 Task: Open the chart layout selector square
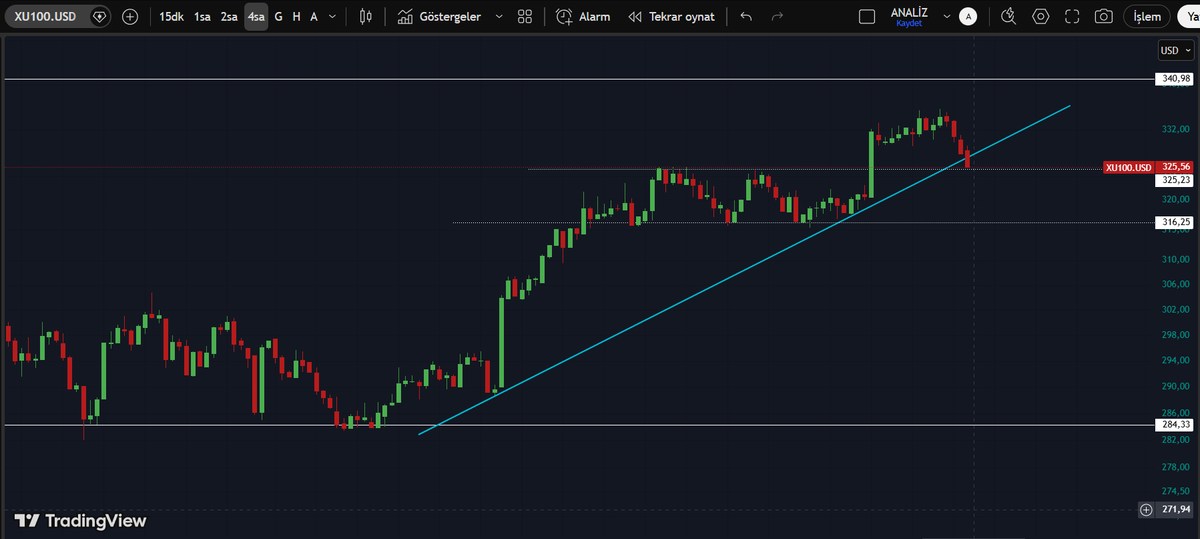(867, 17)
